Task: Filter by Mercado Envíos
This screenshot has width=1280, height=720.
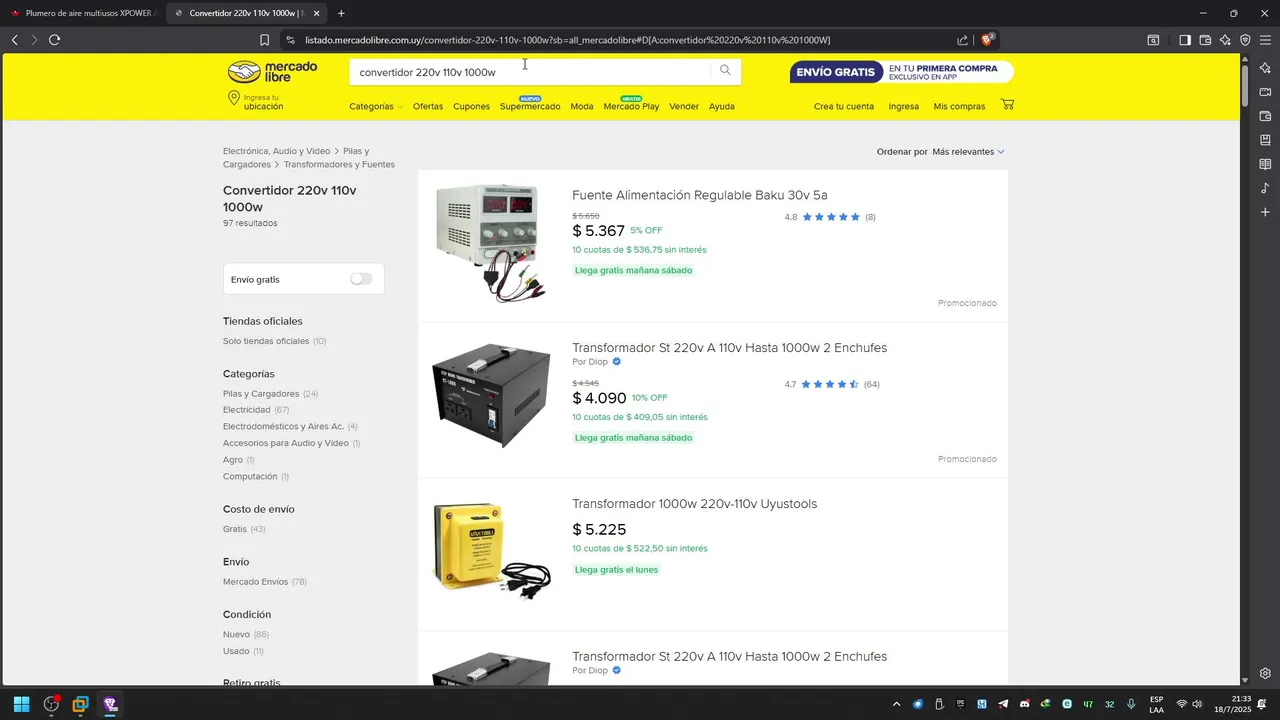Action: (x=255, y=582)
